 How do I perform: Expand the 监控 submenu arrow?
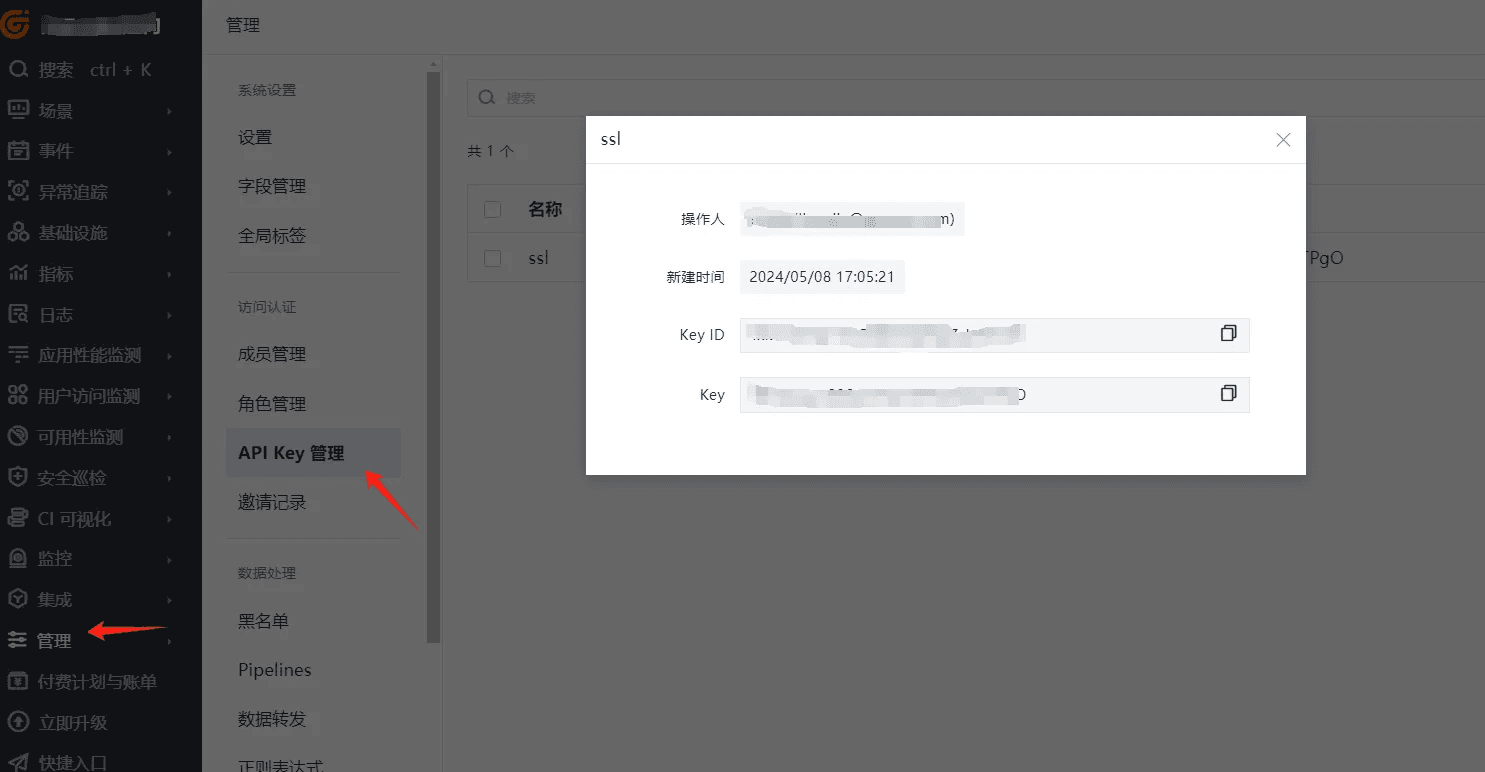(x=170, y=560)
